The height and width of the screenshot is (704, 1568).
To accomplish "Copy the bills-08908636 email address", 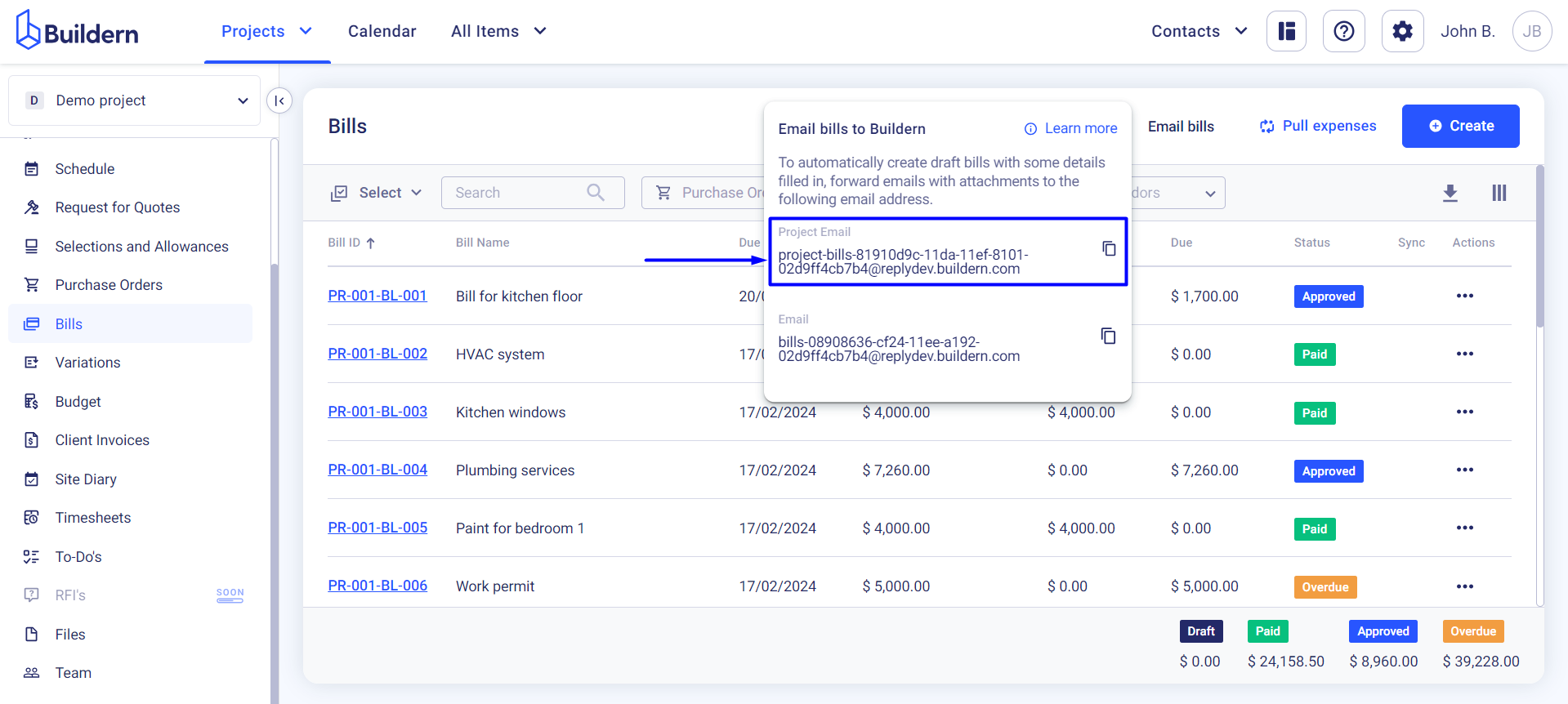I will click(1108, 336).
